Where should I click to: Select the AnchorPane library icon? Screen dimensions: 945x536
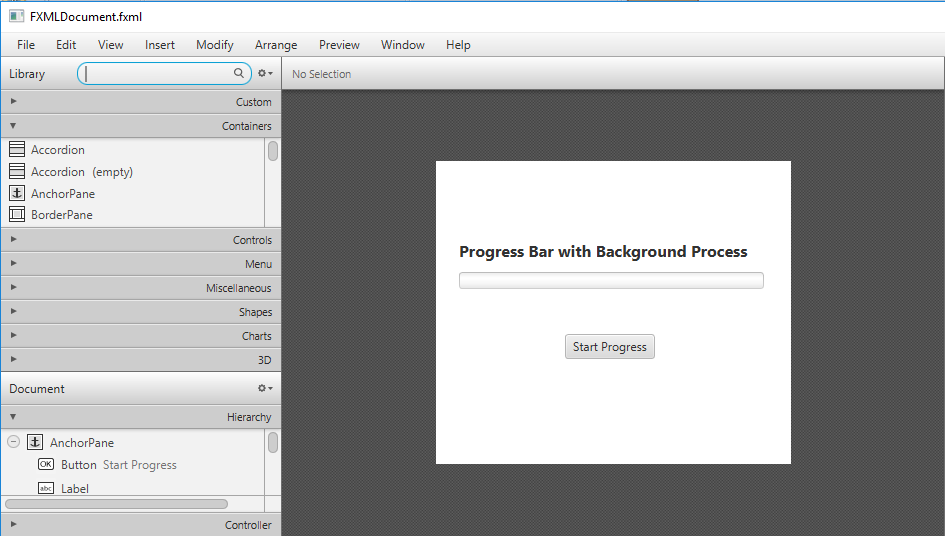point(17,193)
